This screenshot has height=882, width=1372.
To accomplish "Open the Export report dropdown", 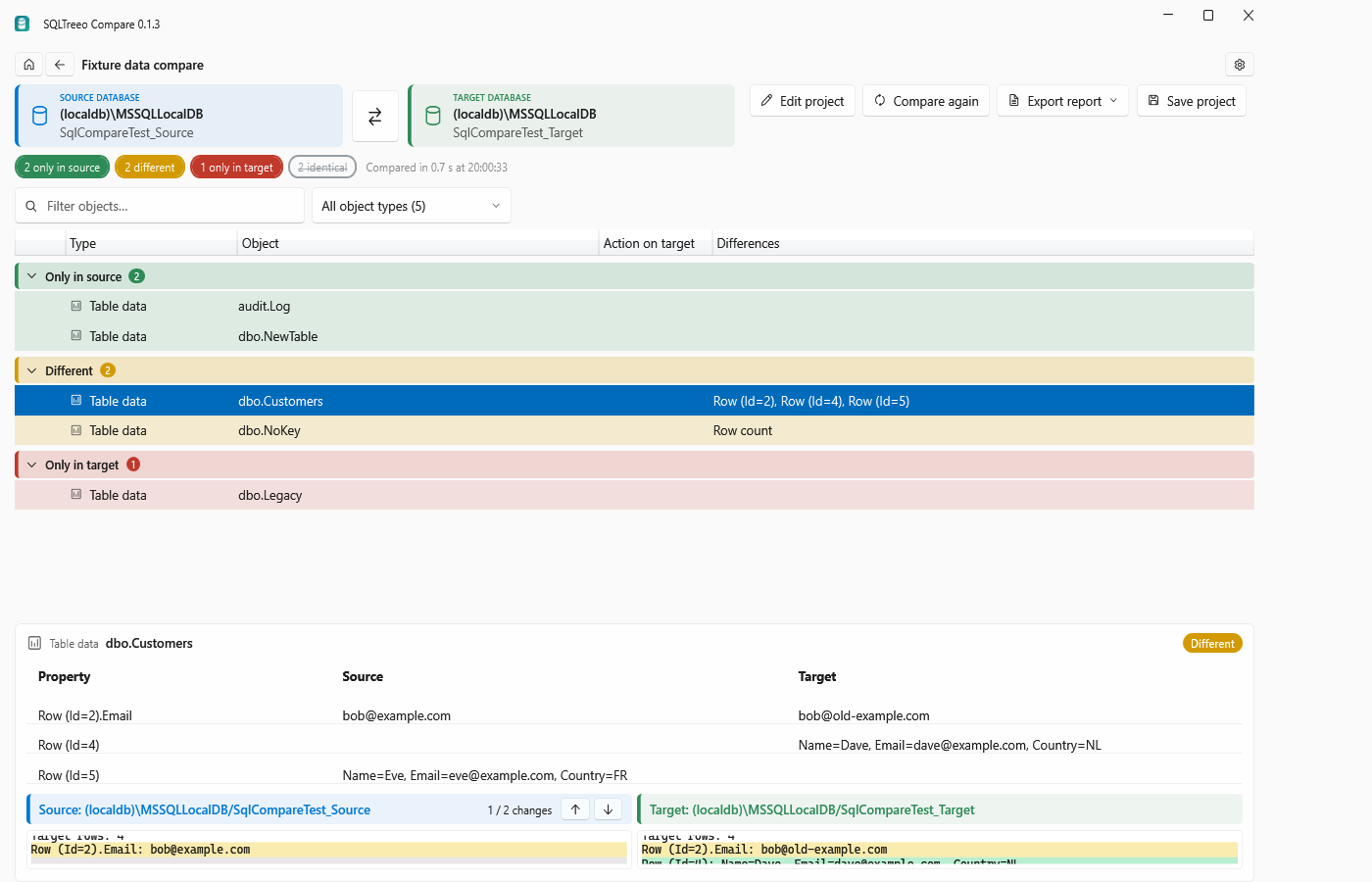I will pos(1063,101).
